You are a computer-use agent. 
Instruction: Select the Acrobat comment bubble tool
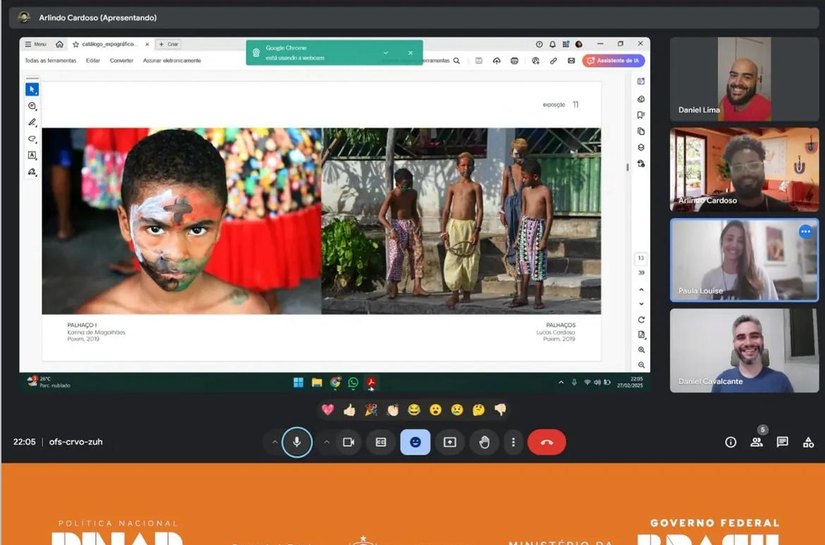[x=32, y=106]
